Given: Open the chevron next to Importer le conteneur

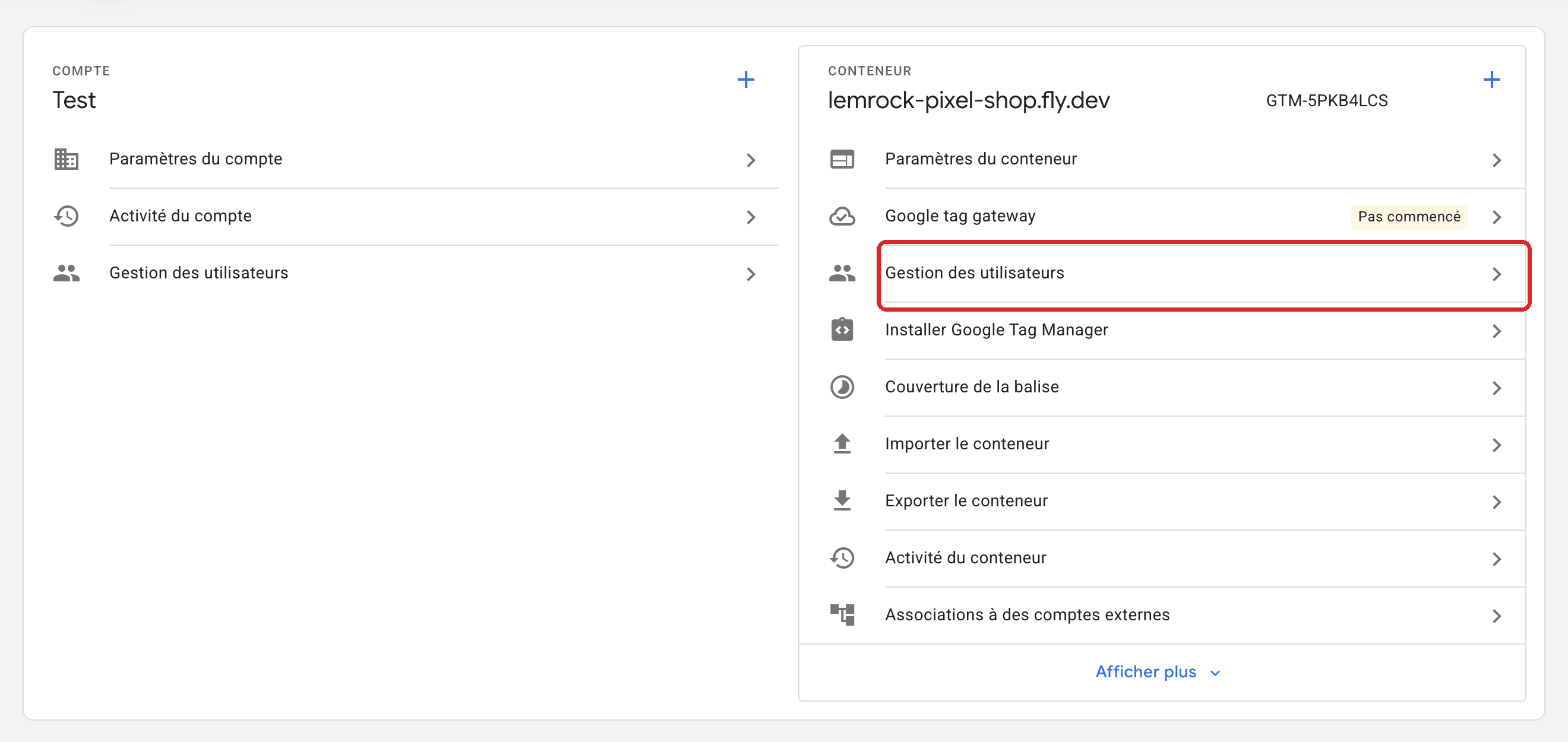Looking at the screenshot, I should (1497, 445).
